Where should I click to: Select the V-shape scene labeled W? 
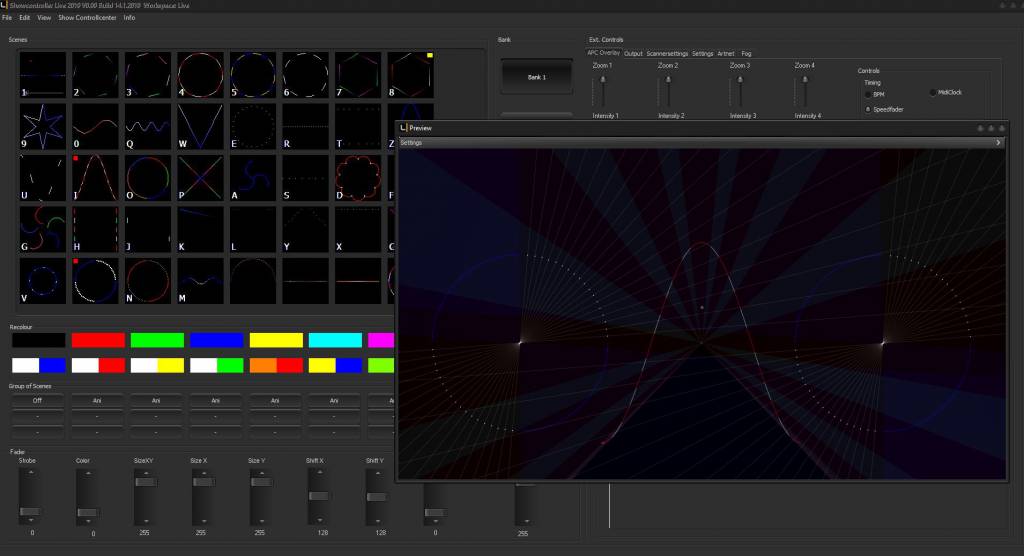[200, 126]
